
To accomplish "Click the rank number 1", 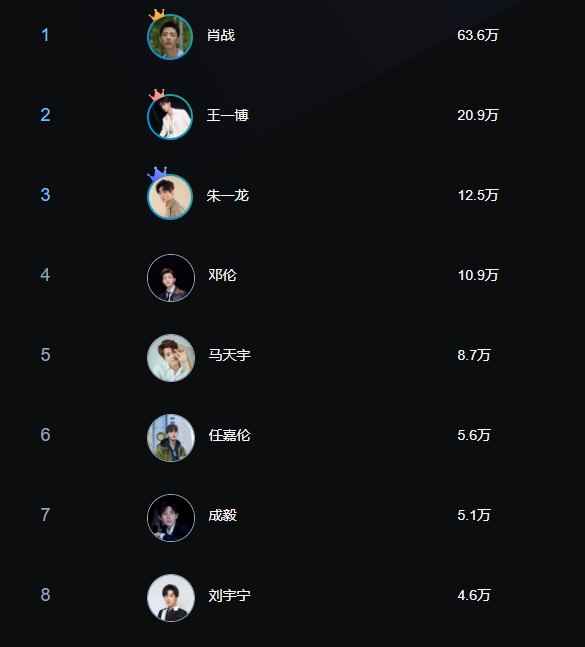I will coord(45,35).
